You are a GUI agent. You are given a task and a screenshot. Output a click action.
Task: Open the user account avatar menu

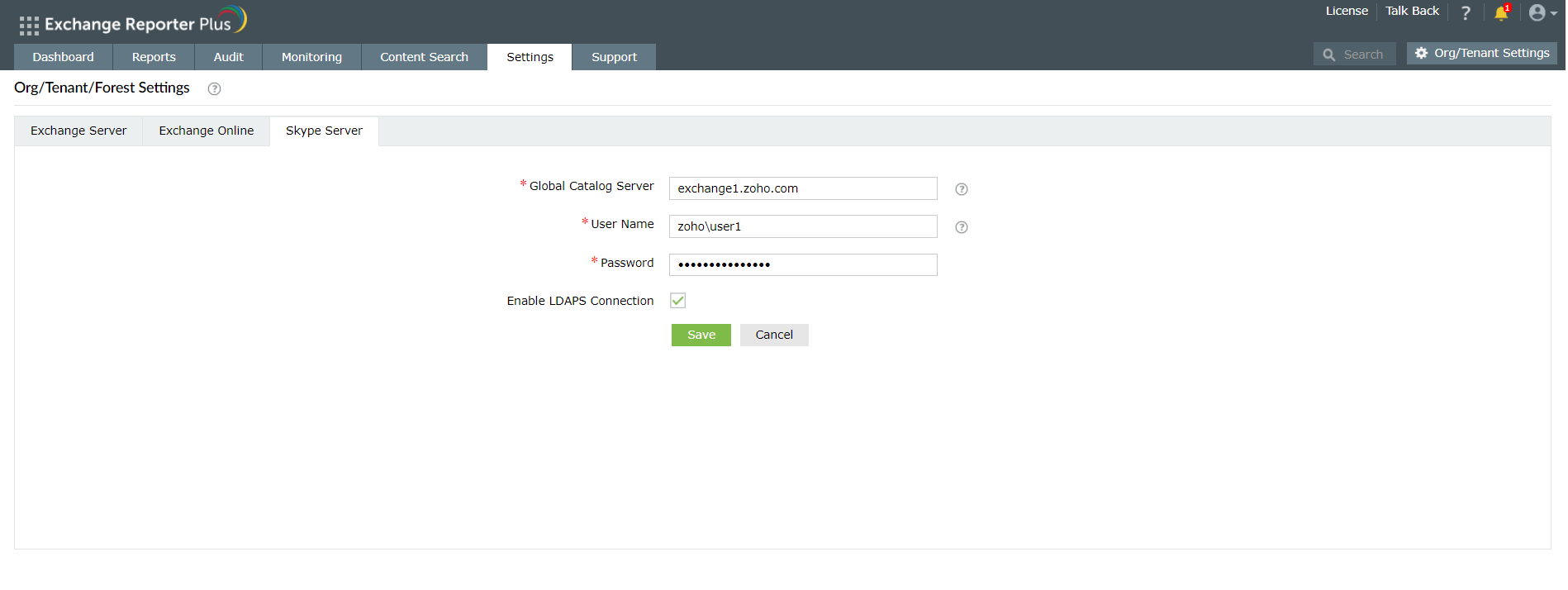pyautogui.click(x=1542, y=12)
